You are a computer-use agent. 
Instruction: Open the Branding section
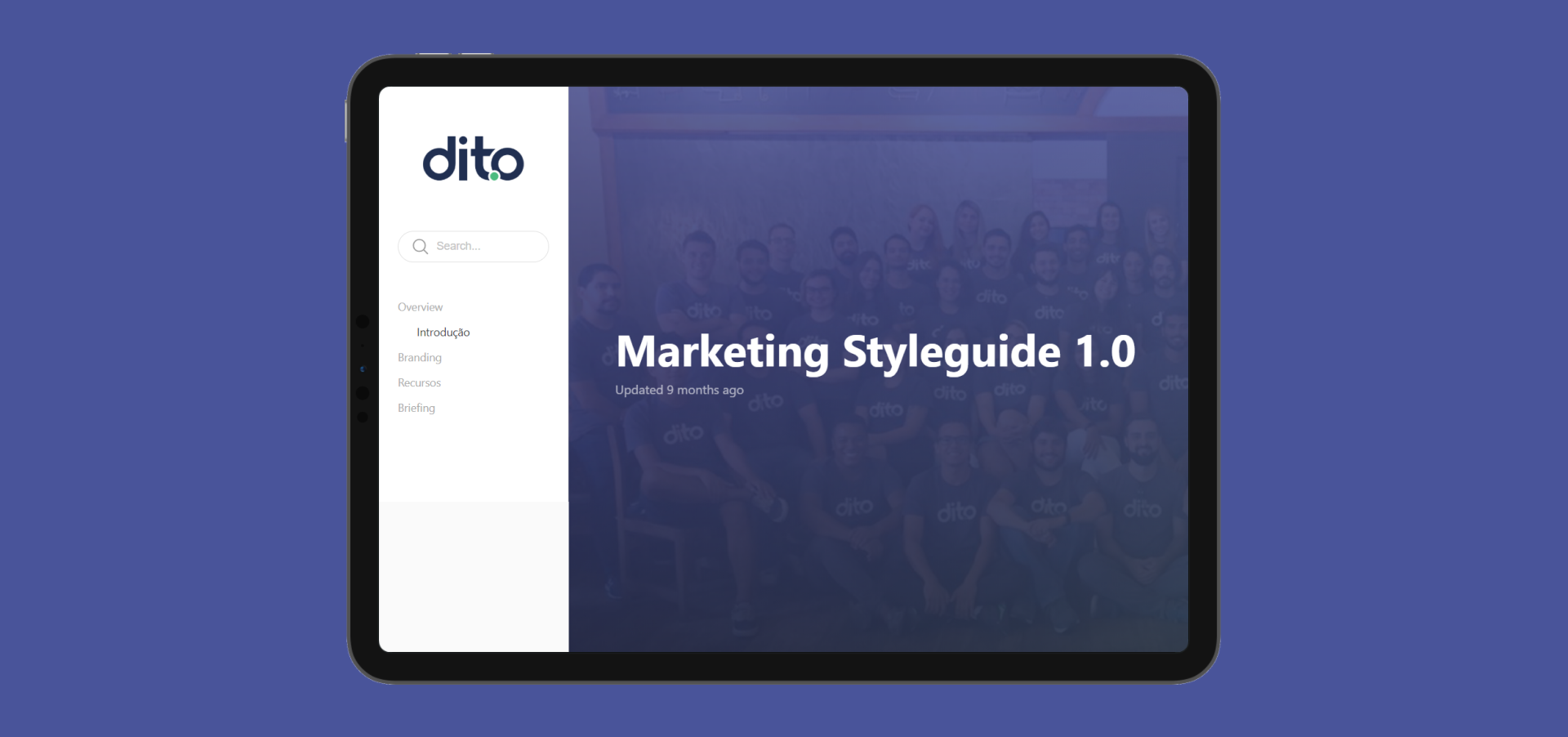(x=419, y=358)
